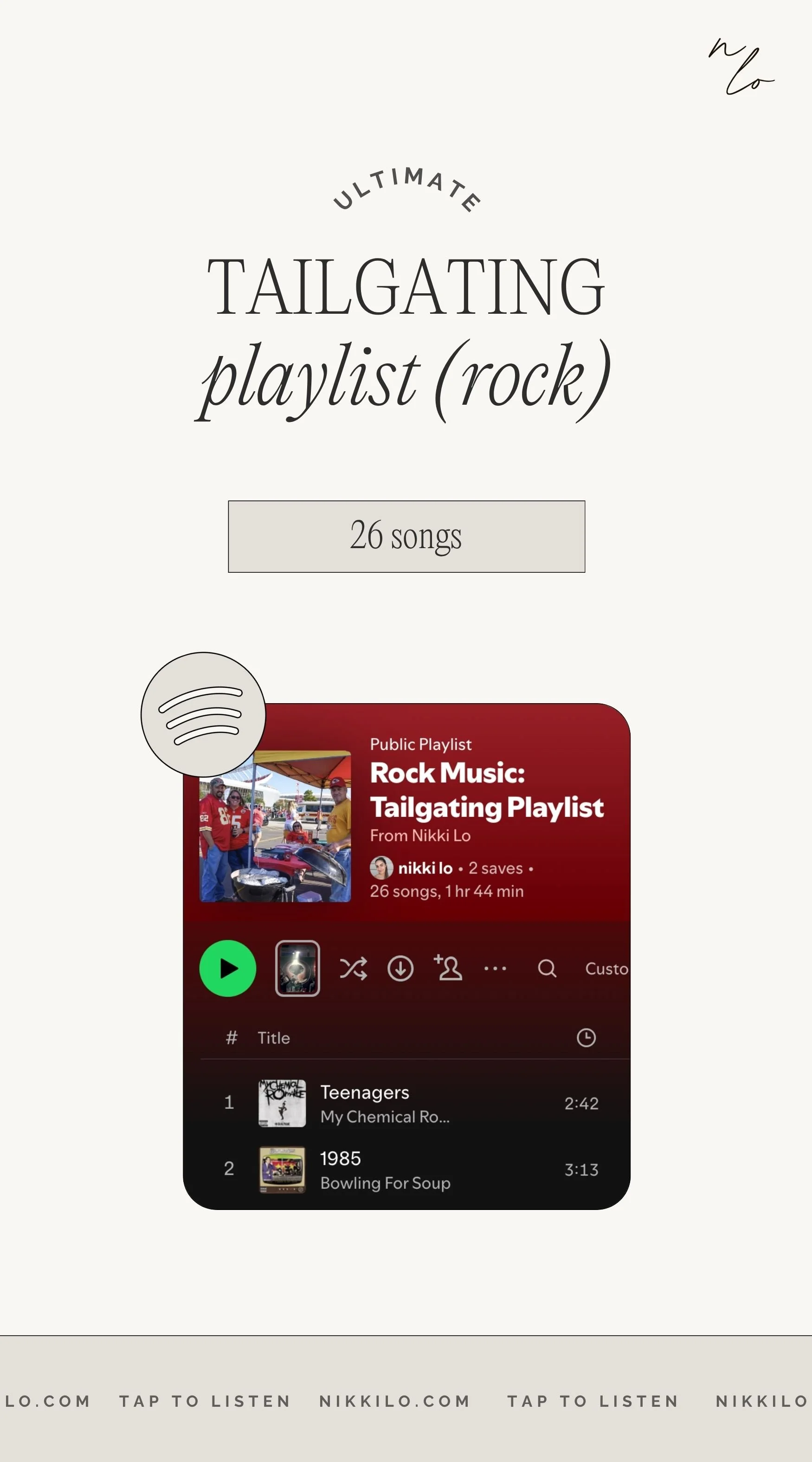Tap the NIKKILO.COM footer text in center

[x=395, y=1401]
